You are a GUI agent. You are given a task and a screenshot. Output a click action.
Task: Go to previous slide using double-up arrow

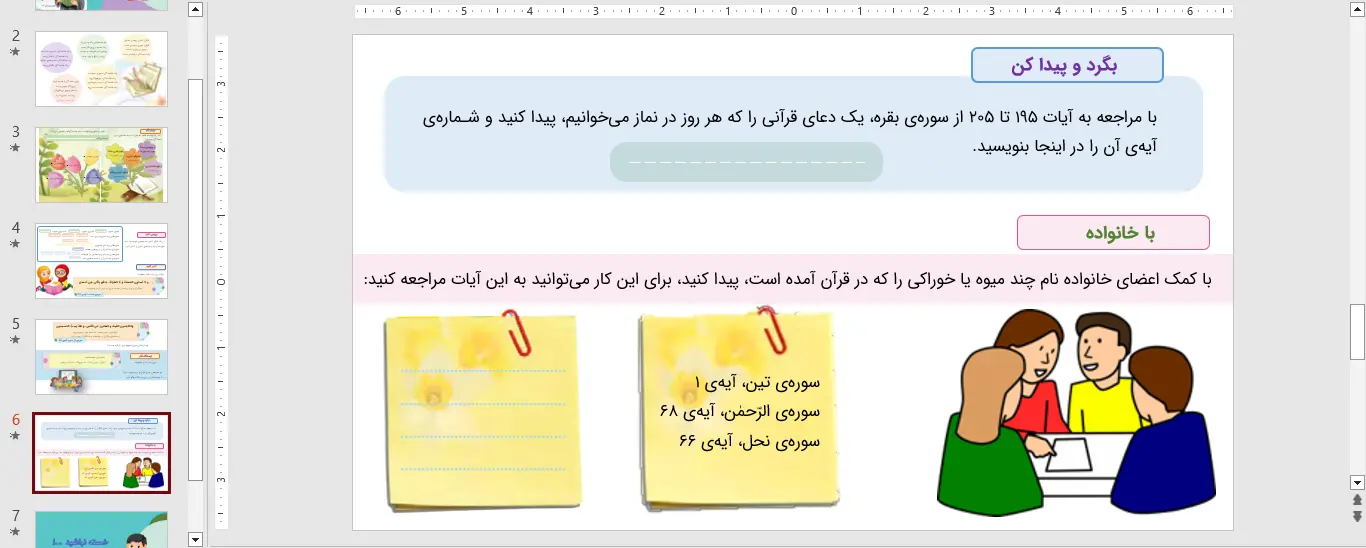coord(1357,499)
